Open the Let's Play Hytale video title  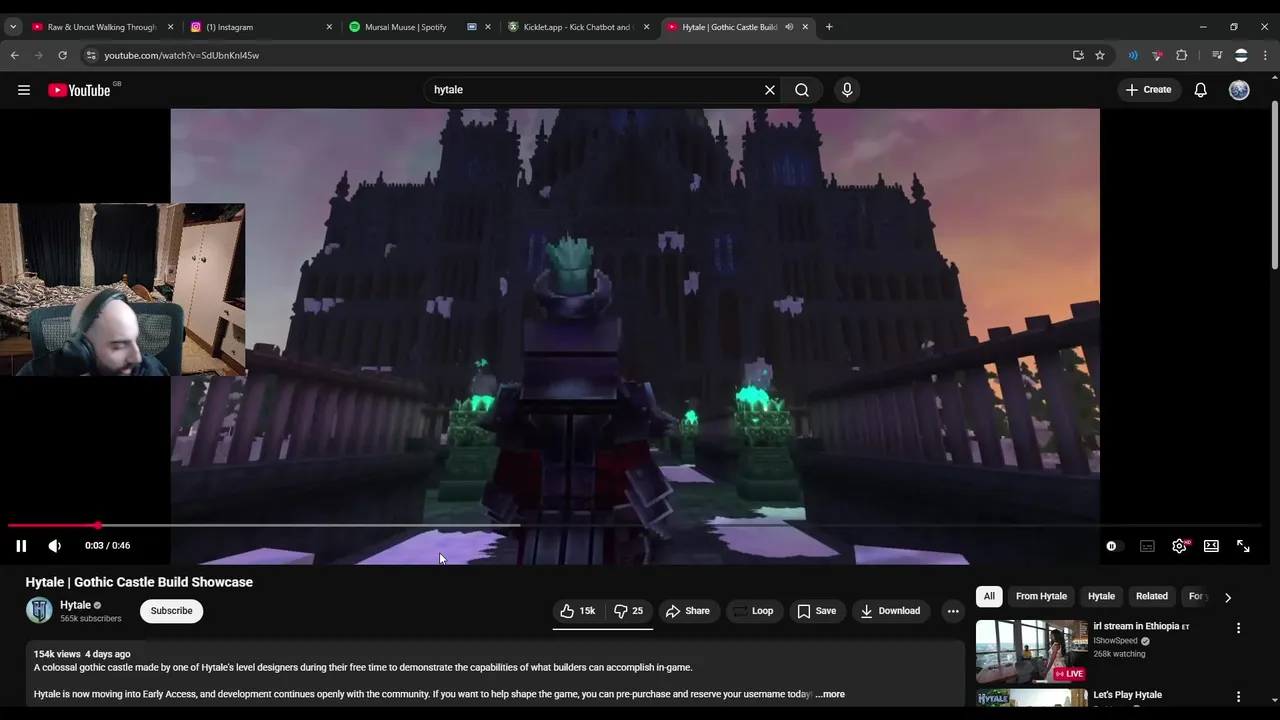[1127, 695]
